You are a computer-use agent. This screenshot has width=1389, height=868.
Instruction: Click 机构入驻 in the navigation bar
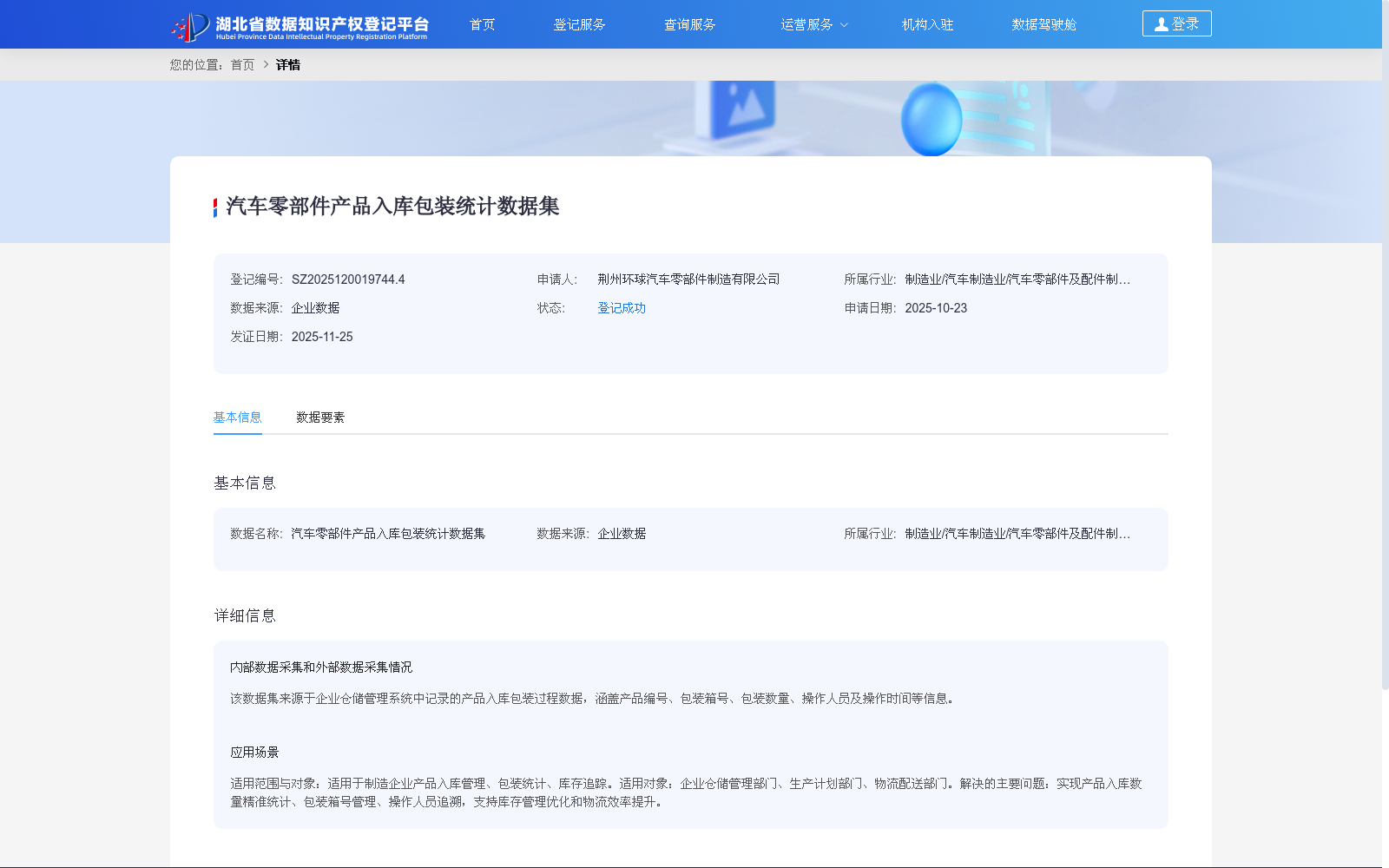pos(926,24)
